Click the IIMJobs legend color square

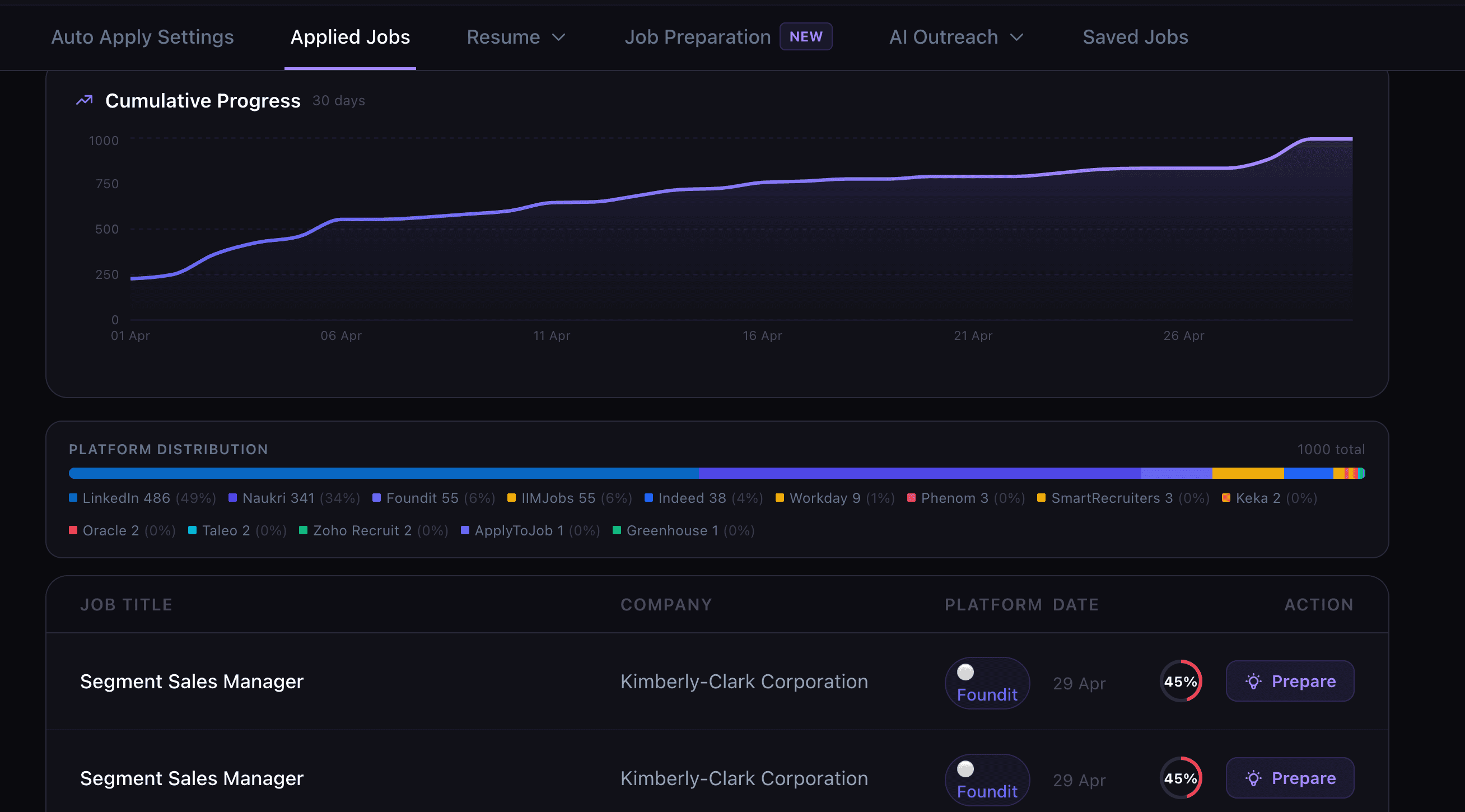tap(511, 497)
